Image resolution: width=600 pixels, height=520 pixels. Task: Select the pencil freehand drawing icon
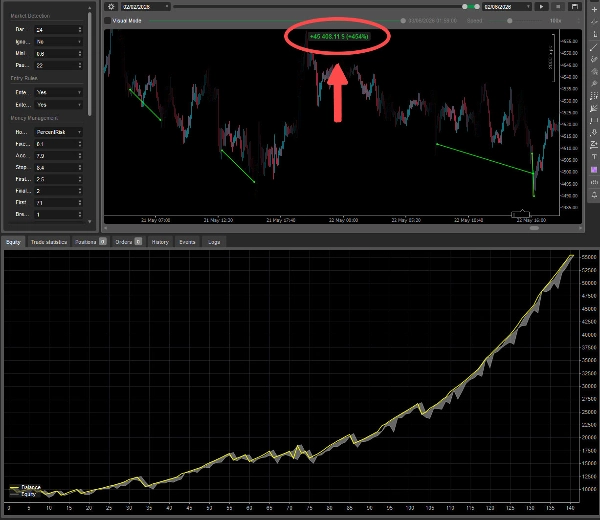pyautogui.click(x=594, y=59)
